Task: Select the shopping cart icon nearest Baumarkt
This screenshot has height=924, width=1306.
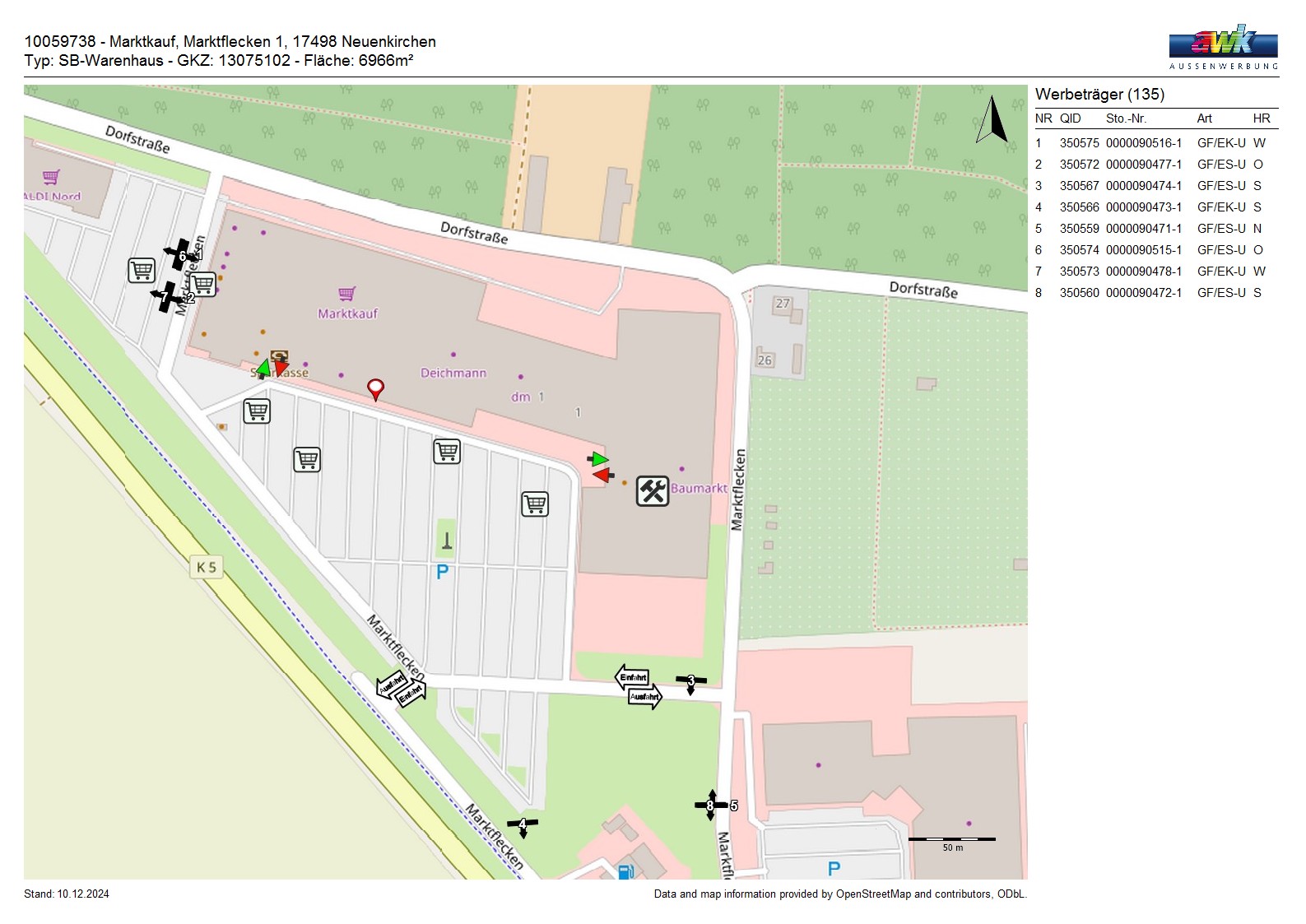Action: point(535,504)
